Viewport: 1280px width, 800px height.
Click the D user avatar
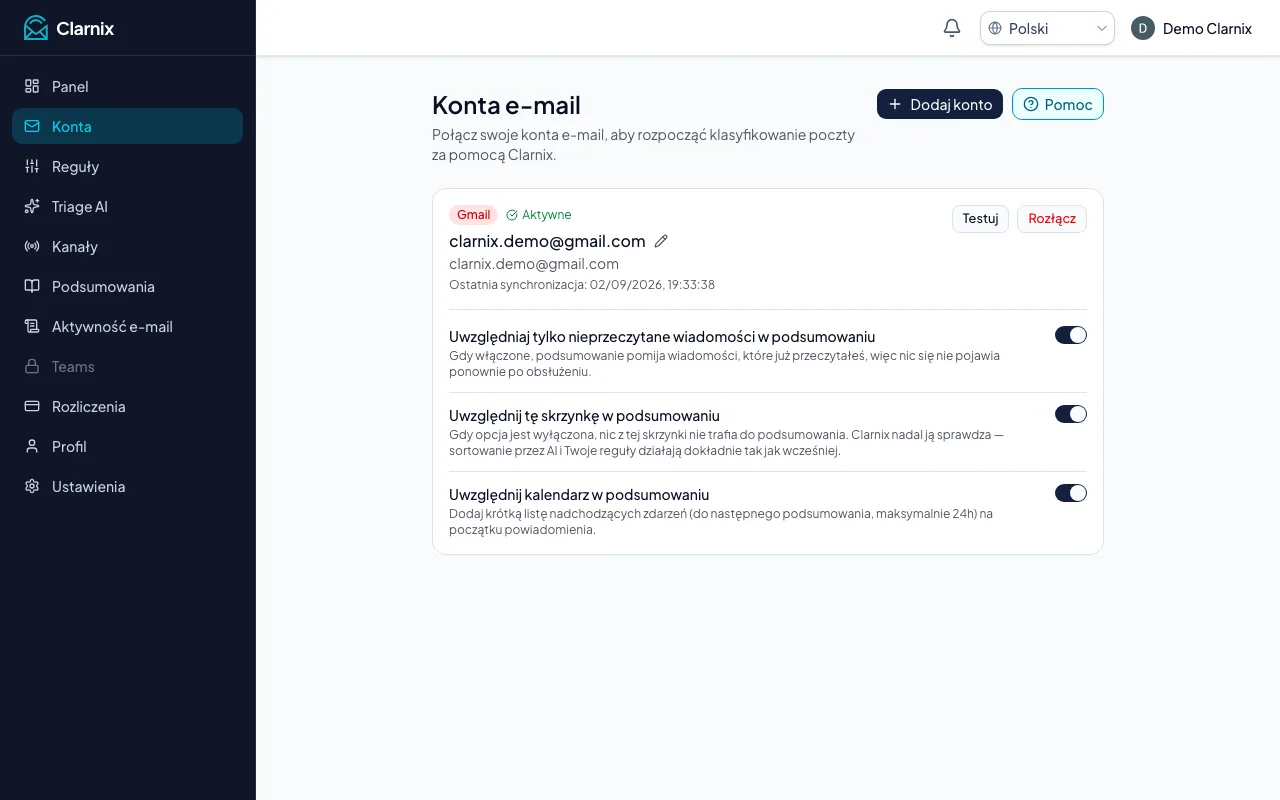pyautogui.click(x=1143, y=28)
